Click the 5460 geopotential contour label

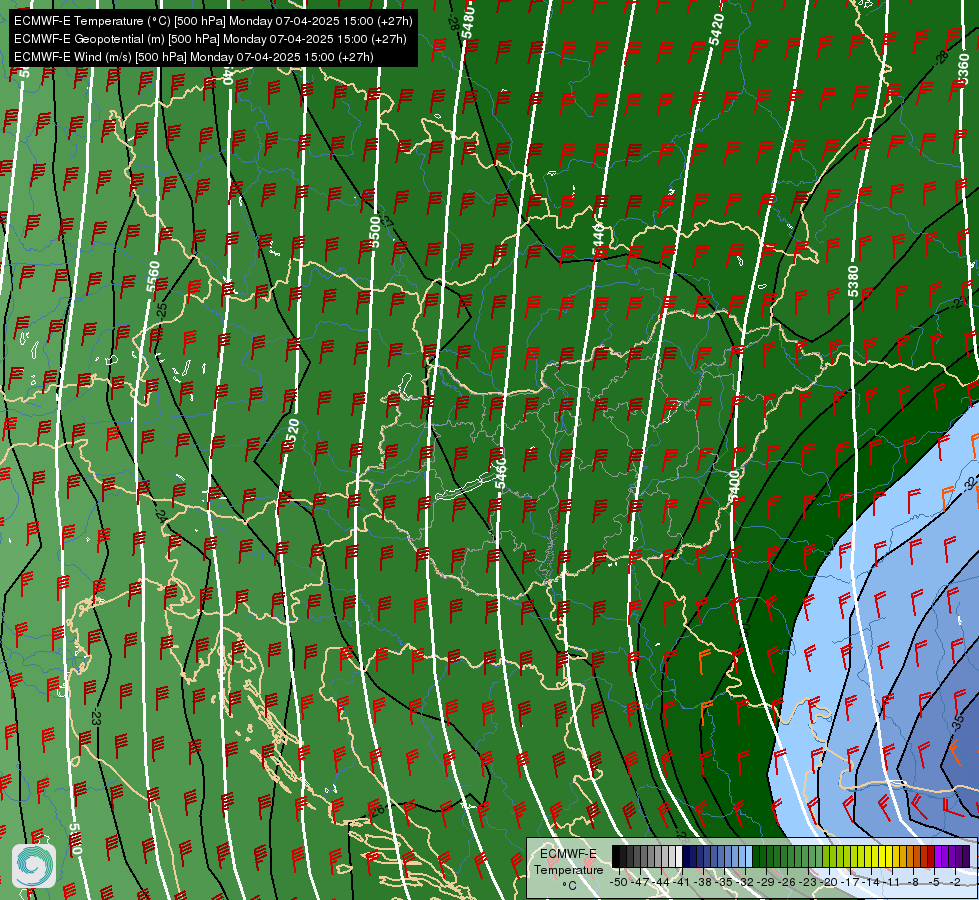pyautogui.click(x=500, y=473)
